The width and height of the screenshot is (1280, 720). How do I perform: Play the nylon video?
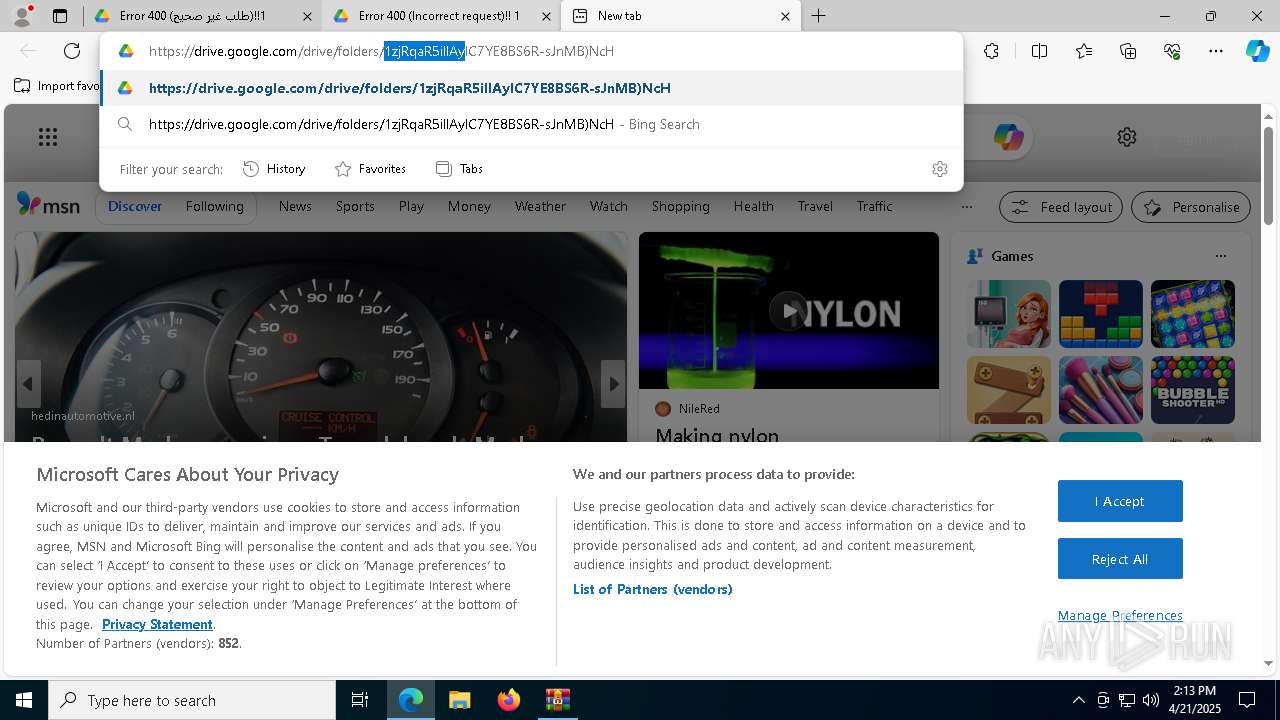click(x=788, y=311)
